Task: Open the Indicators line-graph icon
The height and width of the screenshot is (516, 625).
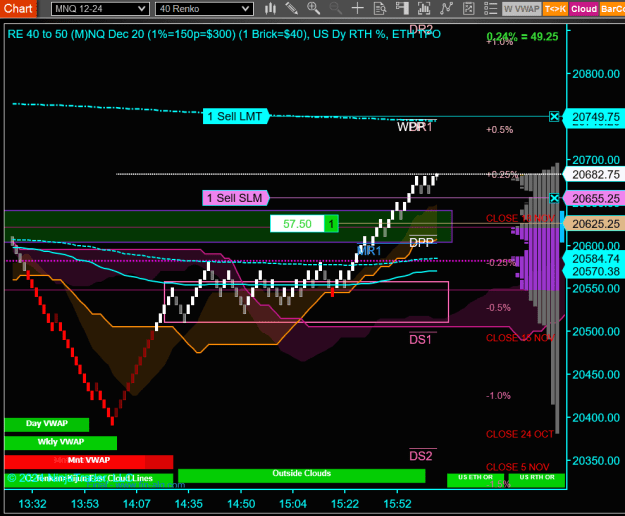Action: (x=446, y=8)
